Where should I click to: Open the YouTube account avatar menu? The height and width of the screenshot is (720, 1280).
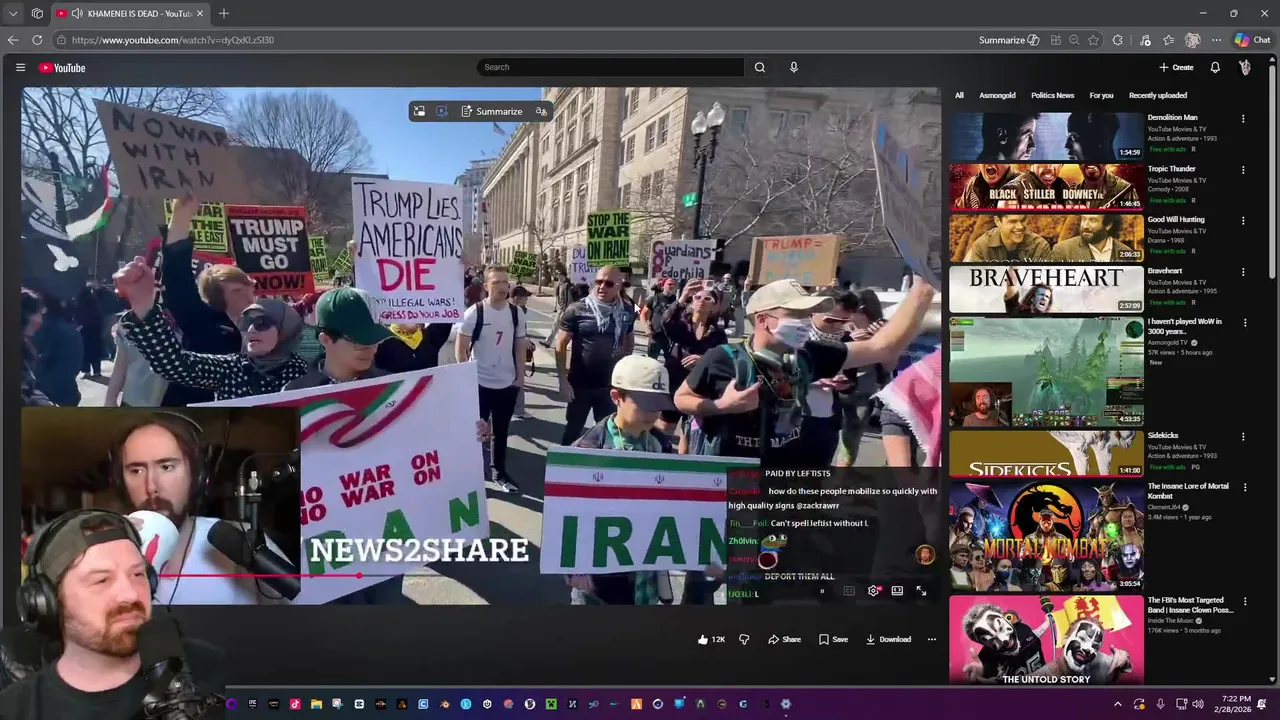click(1245, 67)
